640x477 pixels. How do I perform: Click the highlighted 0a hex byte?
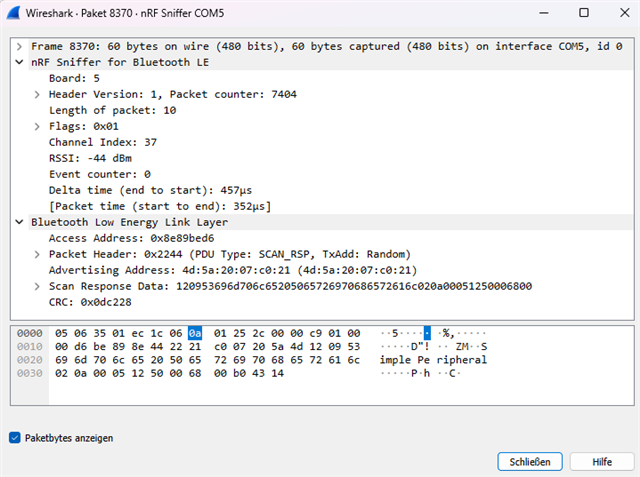click(195, 333)
